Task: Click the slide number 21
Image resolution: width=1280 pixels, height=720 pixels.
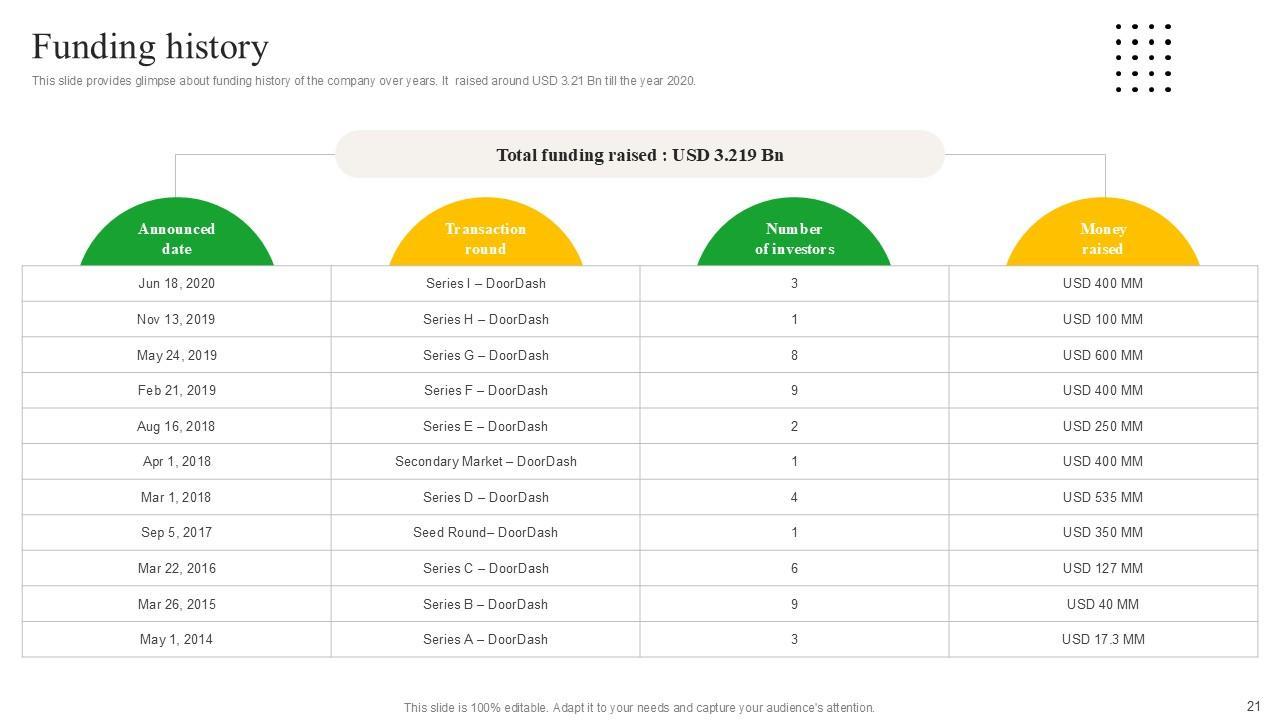Action: (1254, 706)
